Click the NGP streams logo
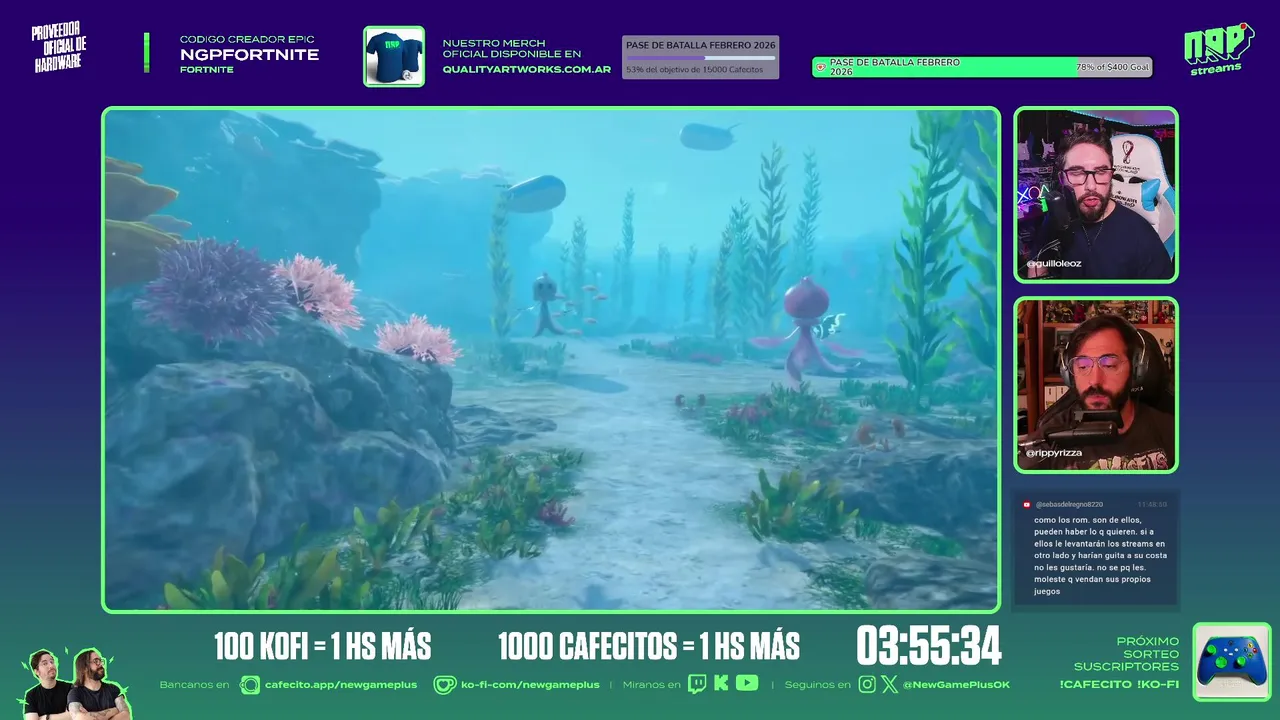 pyautogui.click(x=1218, y=49)
